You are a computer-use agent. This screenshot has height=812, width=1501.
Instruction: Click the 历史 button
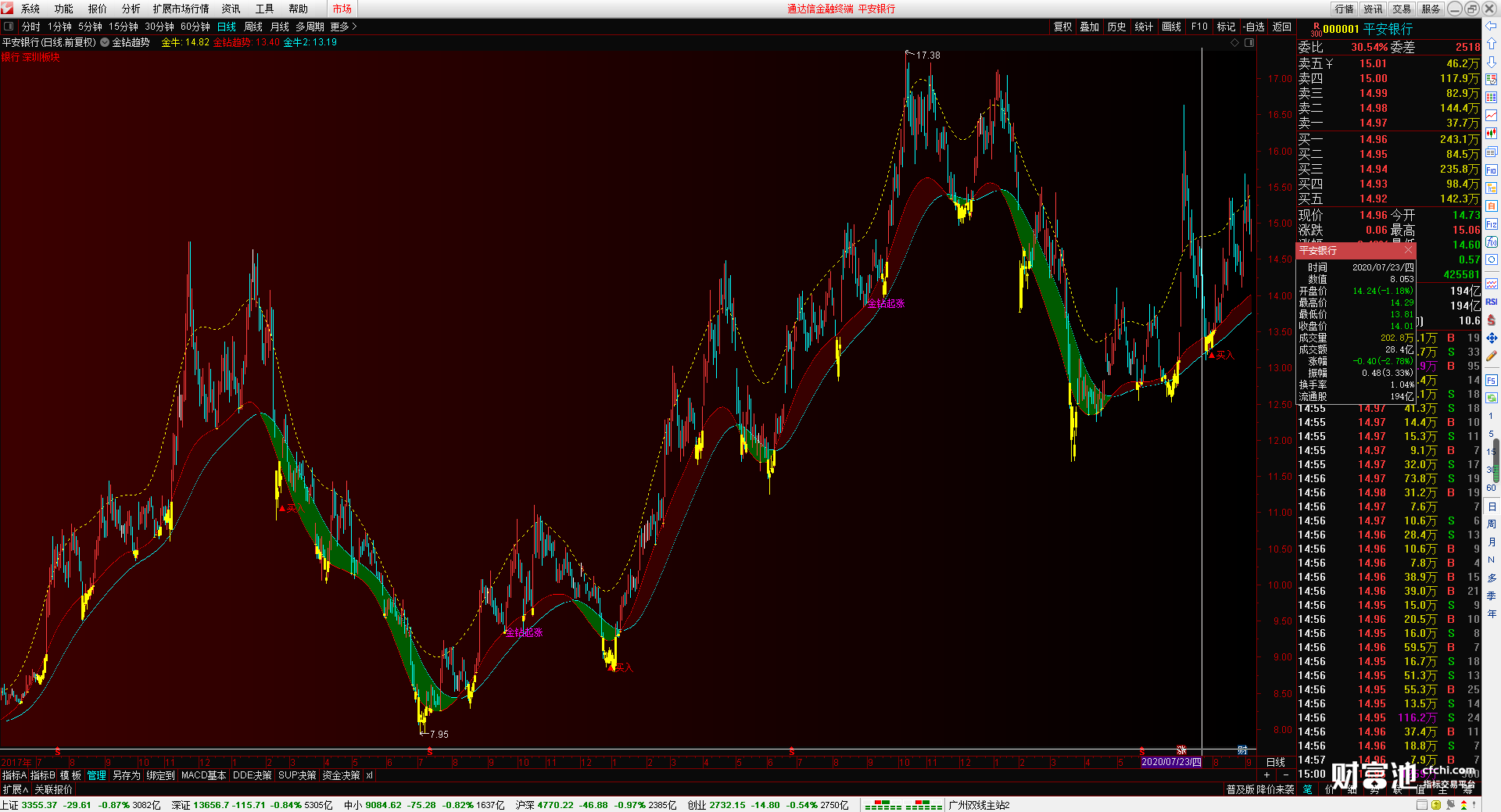pyautogui.click(x=1116, y=27)
